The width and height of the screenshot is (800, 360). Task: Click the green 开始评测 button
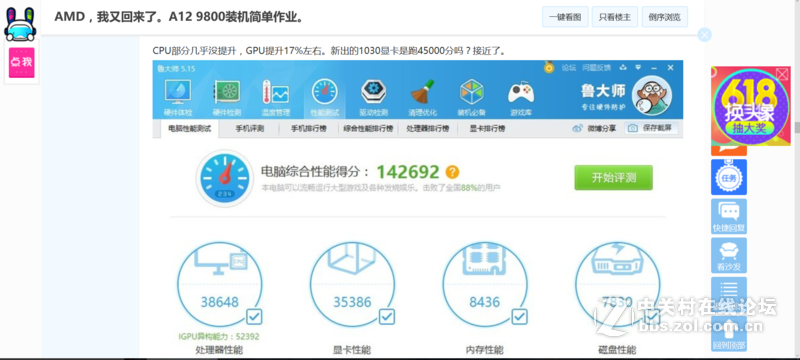pyautogui.click(x=613, y=177)
